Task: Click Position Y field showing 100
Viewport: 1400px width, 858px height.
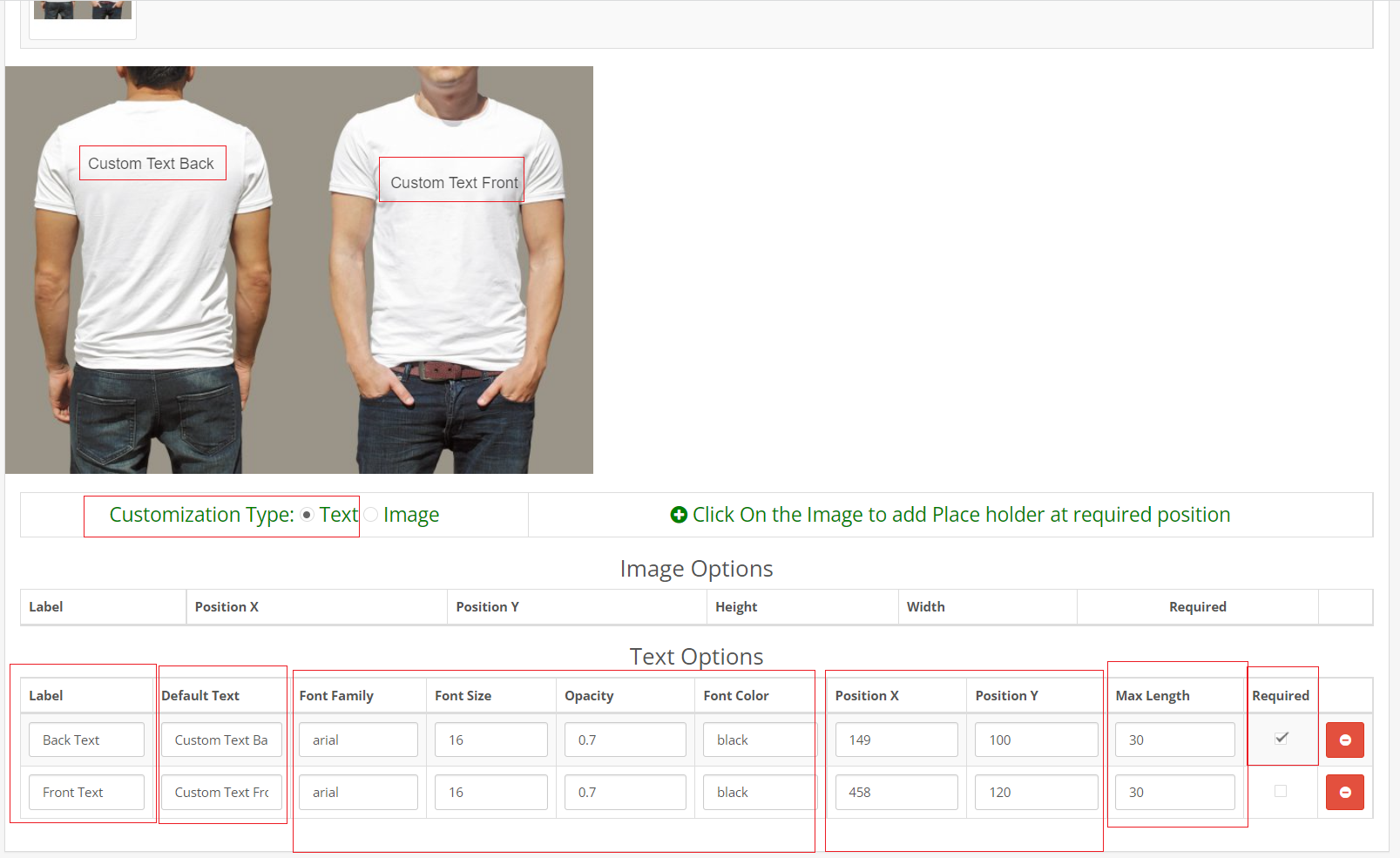Action: click(1037, 740)
